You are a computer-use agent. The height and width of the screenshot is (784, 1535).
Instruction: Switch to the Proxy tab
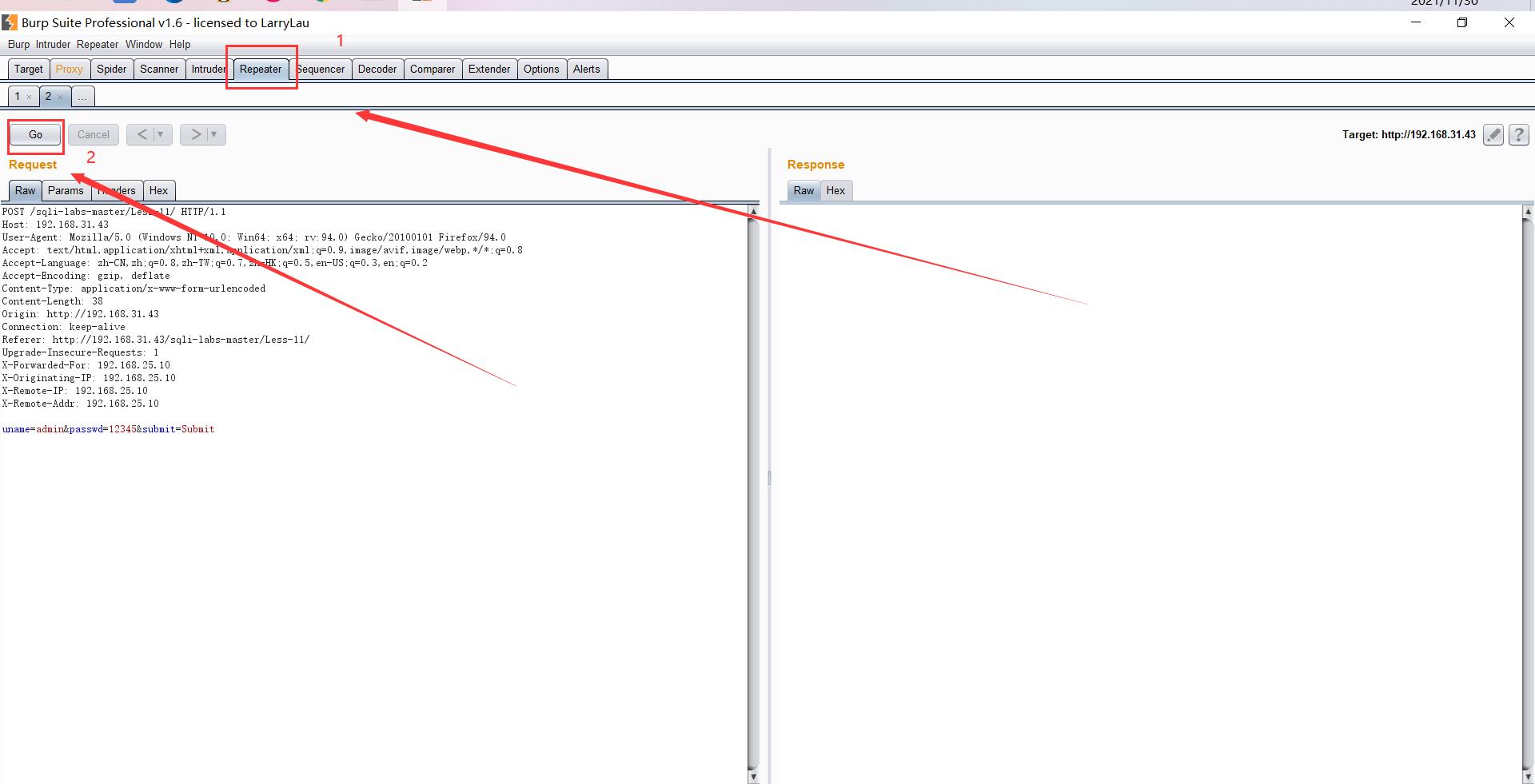[70, 69]
